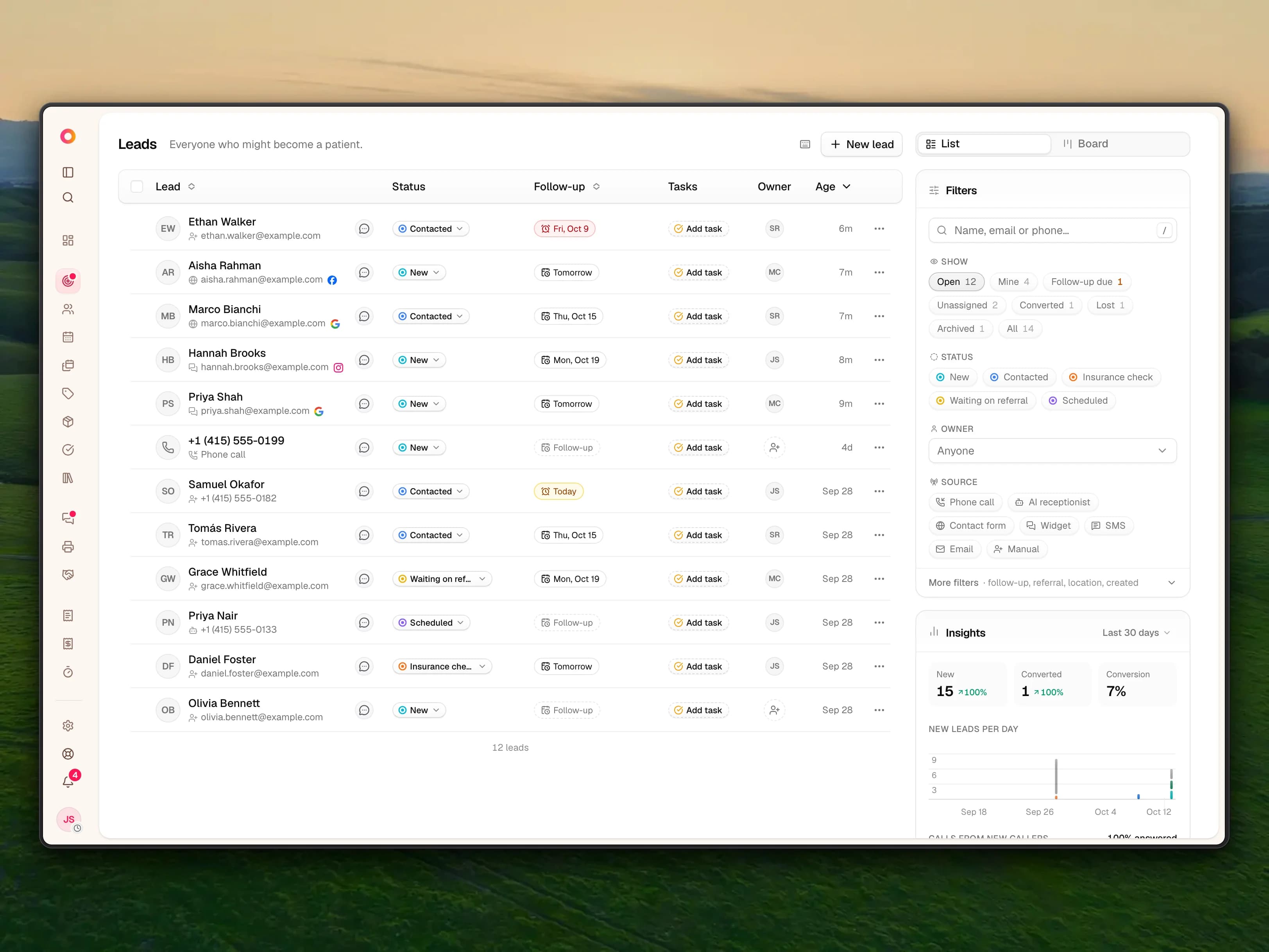Screen dimensions: 1269x952
Task: Open the help lifebuoy icon
Action: click(68, 753)
